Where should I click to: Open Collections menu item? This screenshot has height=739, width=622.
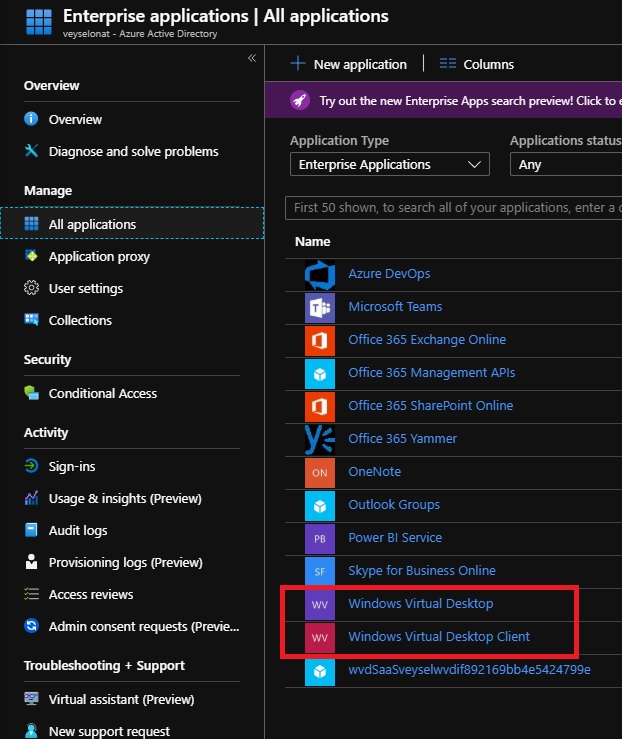click(80, 320)
